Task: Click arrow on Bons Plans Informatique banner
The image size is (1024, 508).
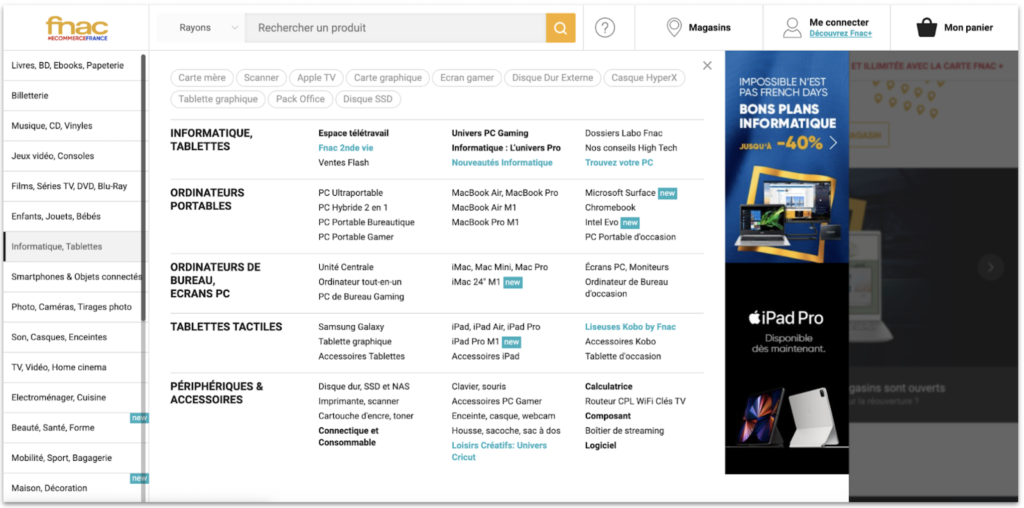Action: (832, 142)
